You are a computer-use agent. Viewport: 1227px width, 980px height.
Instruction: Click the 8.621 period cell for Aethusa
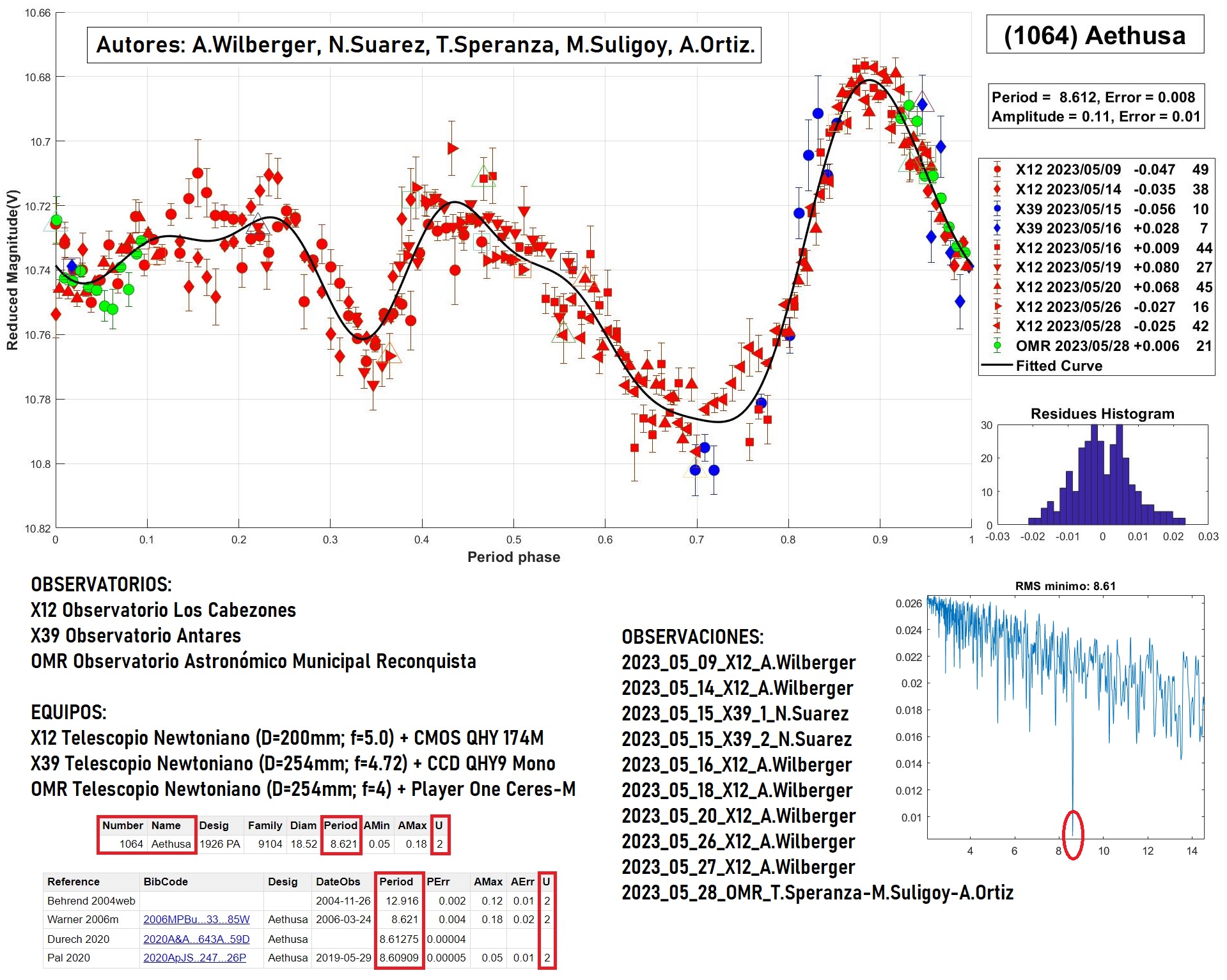click(x=343, y=844)
